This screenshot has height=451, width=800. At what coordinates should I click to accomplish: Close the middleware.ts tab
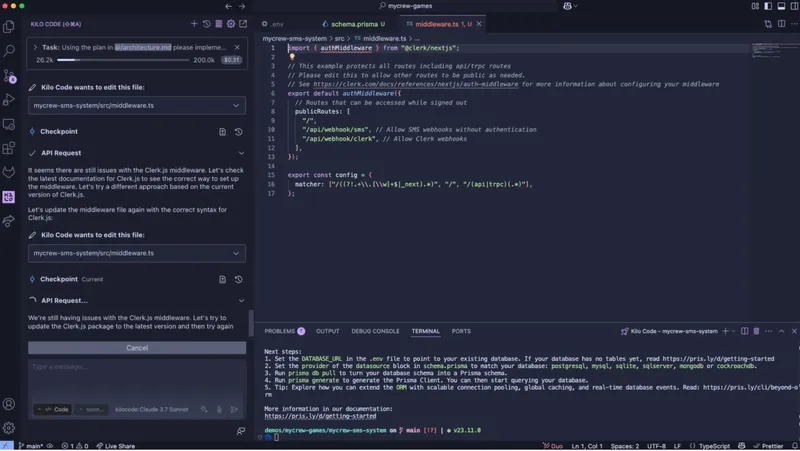[x=479, y=24]
